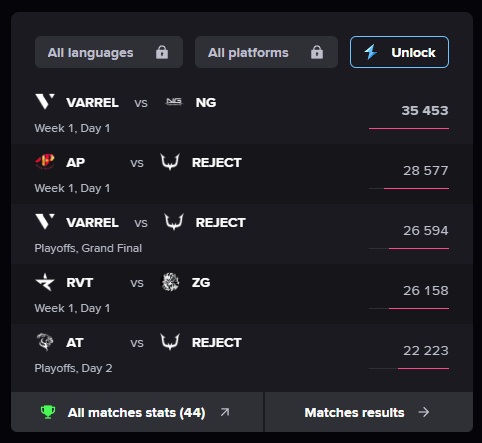Click the green trophy icon
482x443 pixels.
(48, 412)
